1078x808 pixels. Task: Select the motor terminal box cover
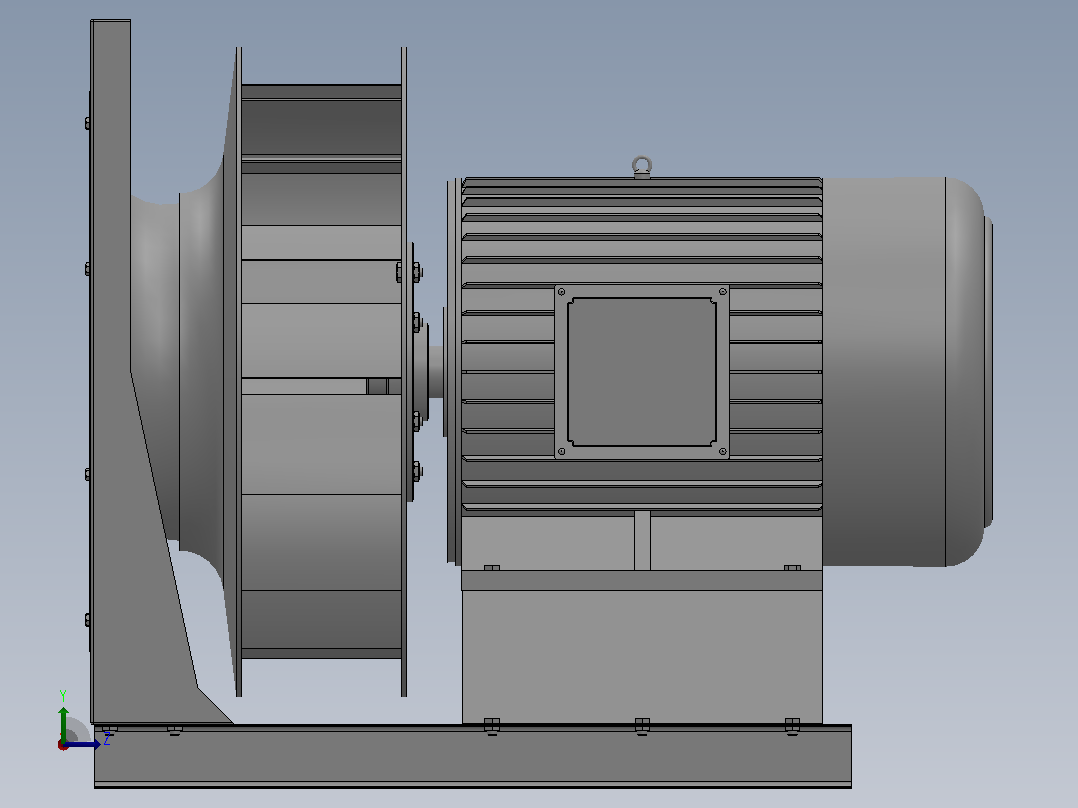point(642,372)
